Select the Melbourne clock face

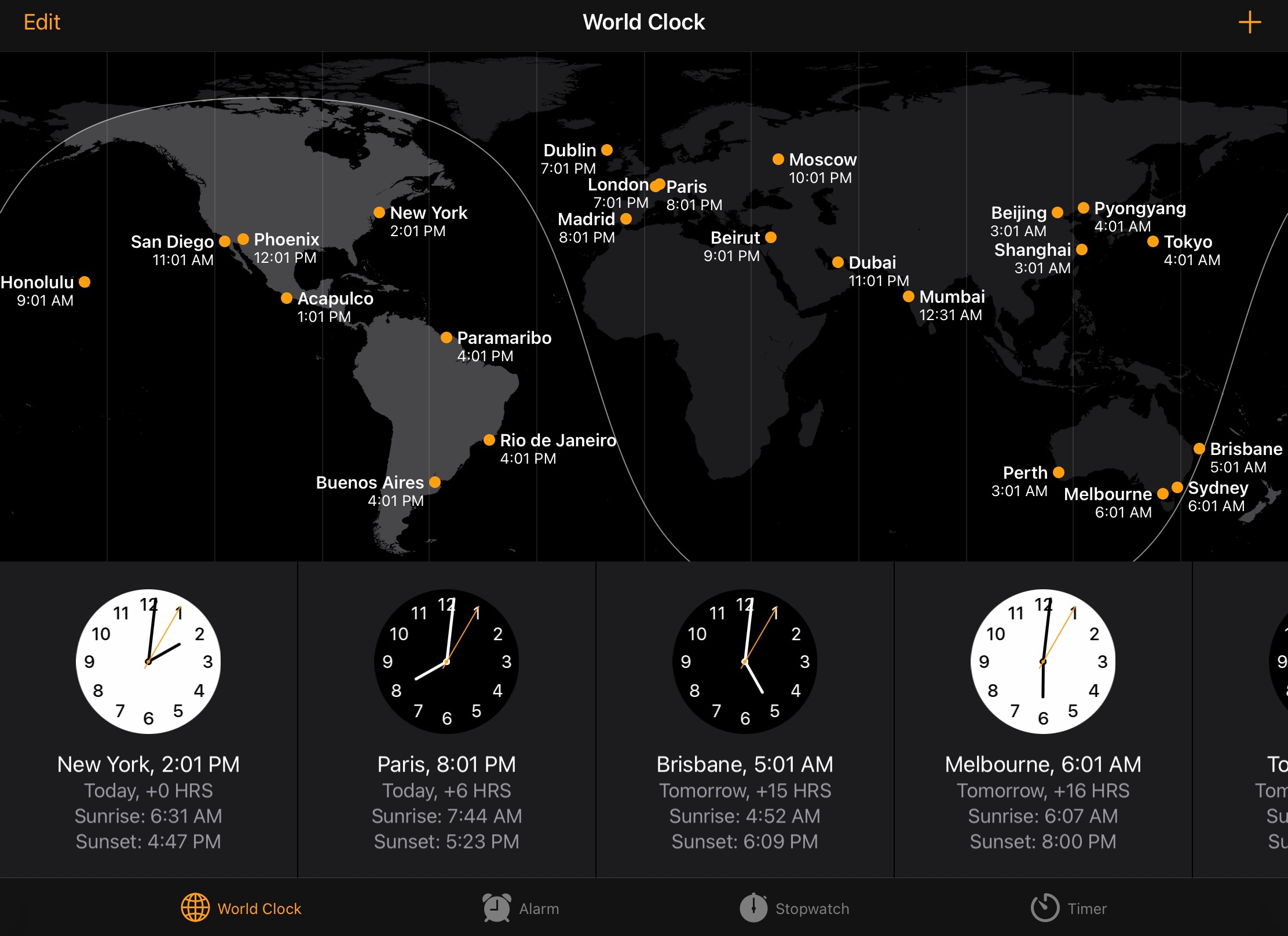click(x=1042, y=662)
